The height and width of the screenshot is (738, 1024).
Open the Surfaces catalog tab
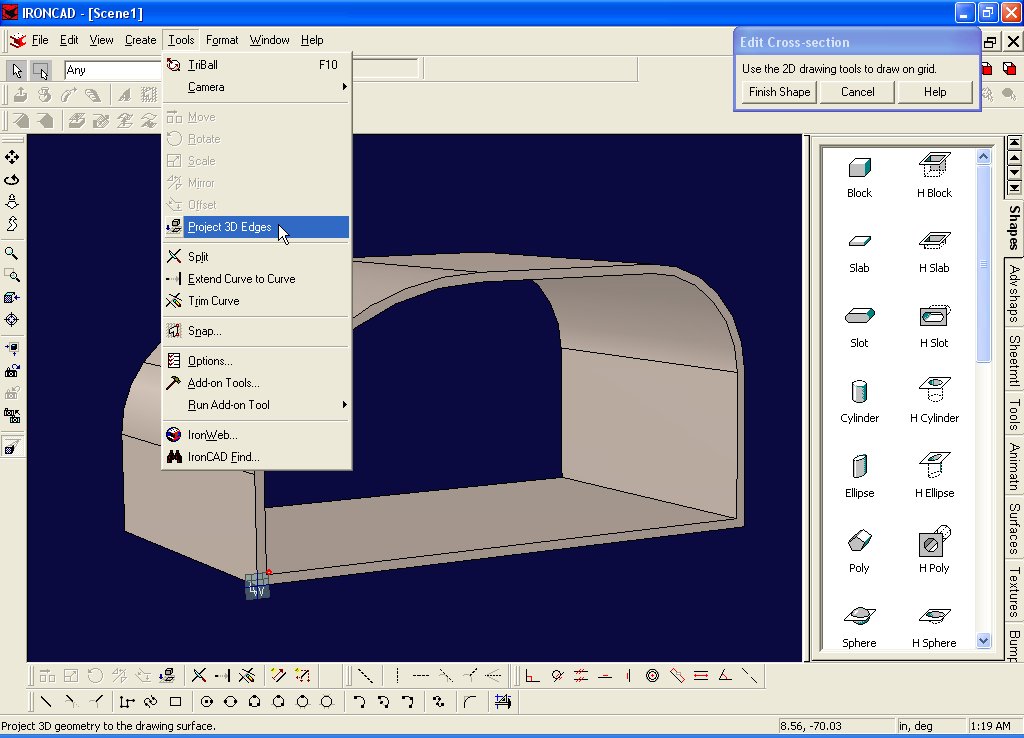[1014, 528]
